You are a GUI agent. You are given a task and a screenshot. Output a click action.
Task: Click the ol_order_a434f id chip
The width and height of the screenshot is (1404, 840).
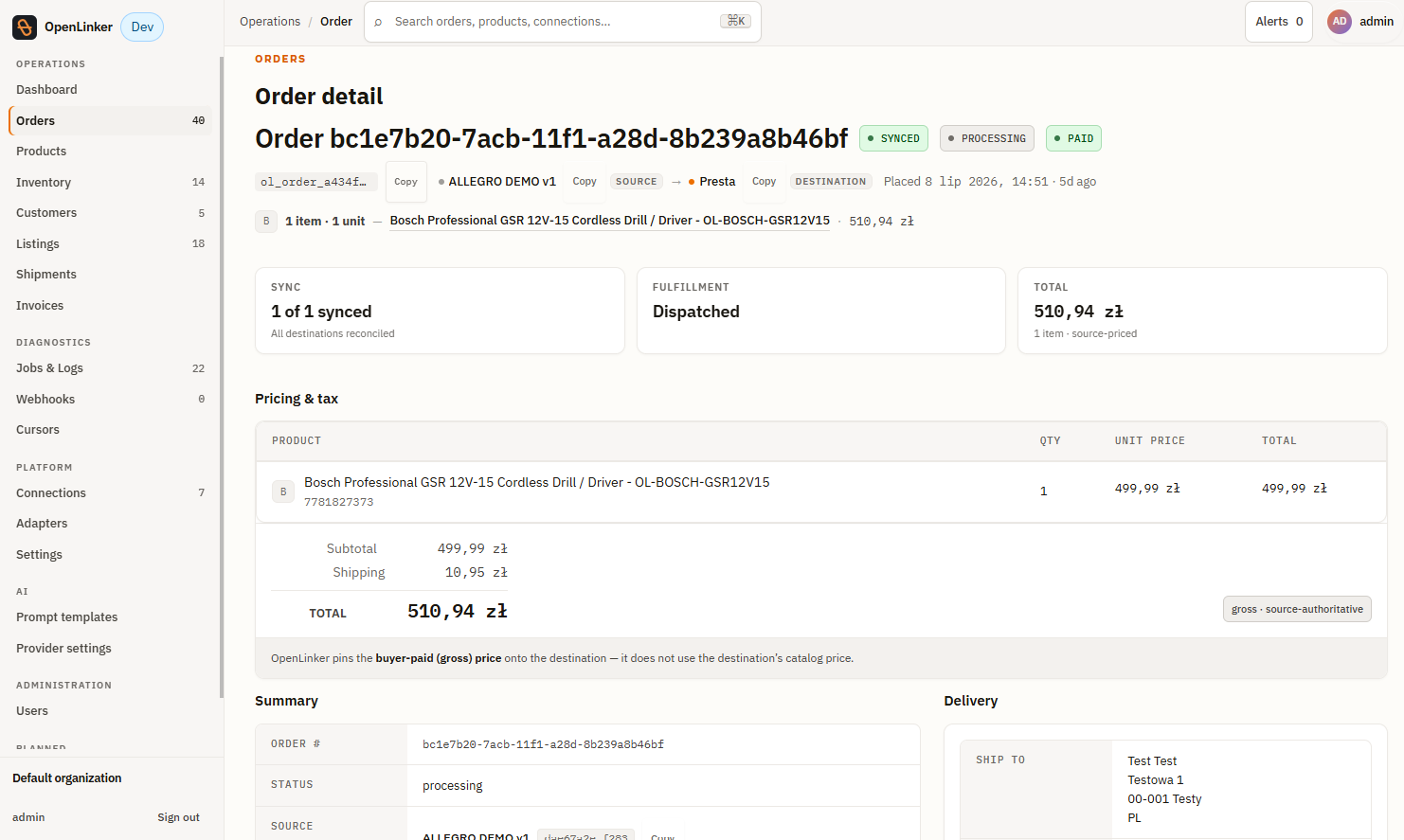tap(316, 181)
